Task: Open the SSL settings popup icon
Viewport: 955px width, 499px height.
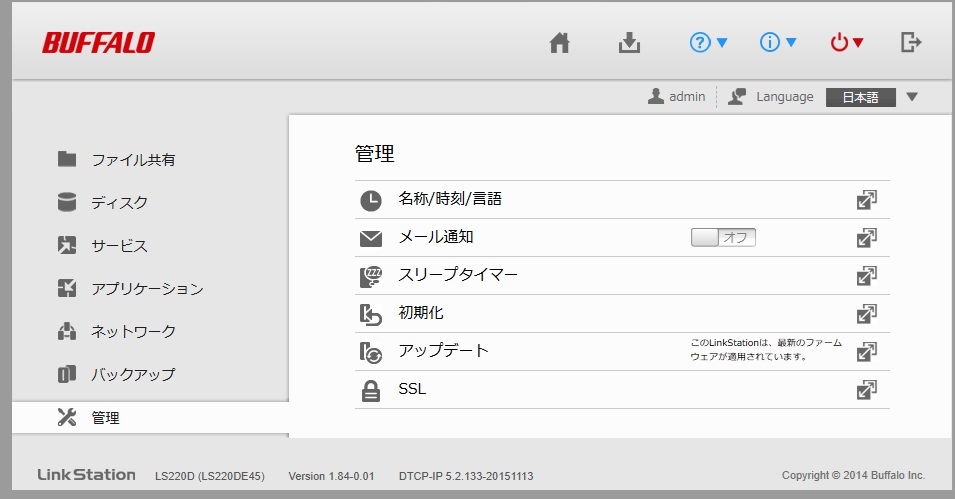Action: pyautogui.click(x=866, y=390)
